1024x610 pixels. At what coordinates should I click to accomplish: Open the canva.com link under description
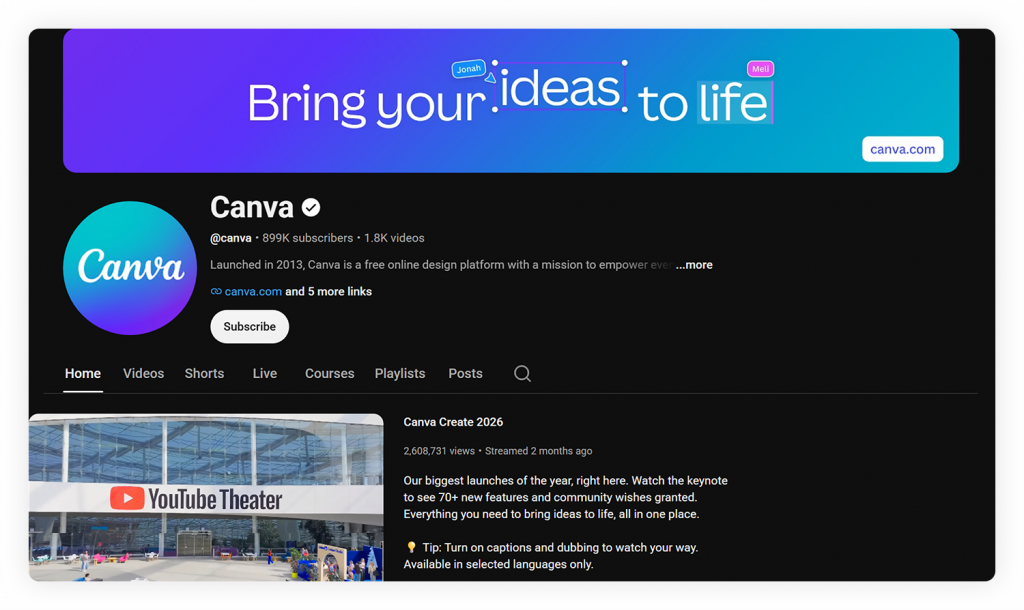(253, 291)
